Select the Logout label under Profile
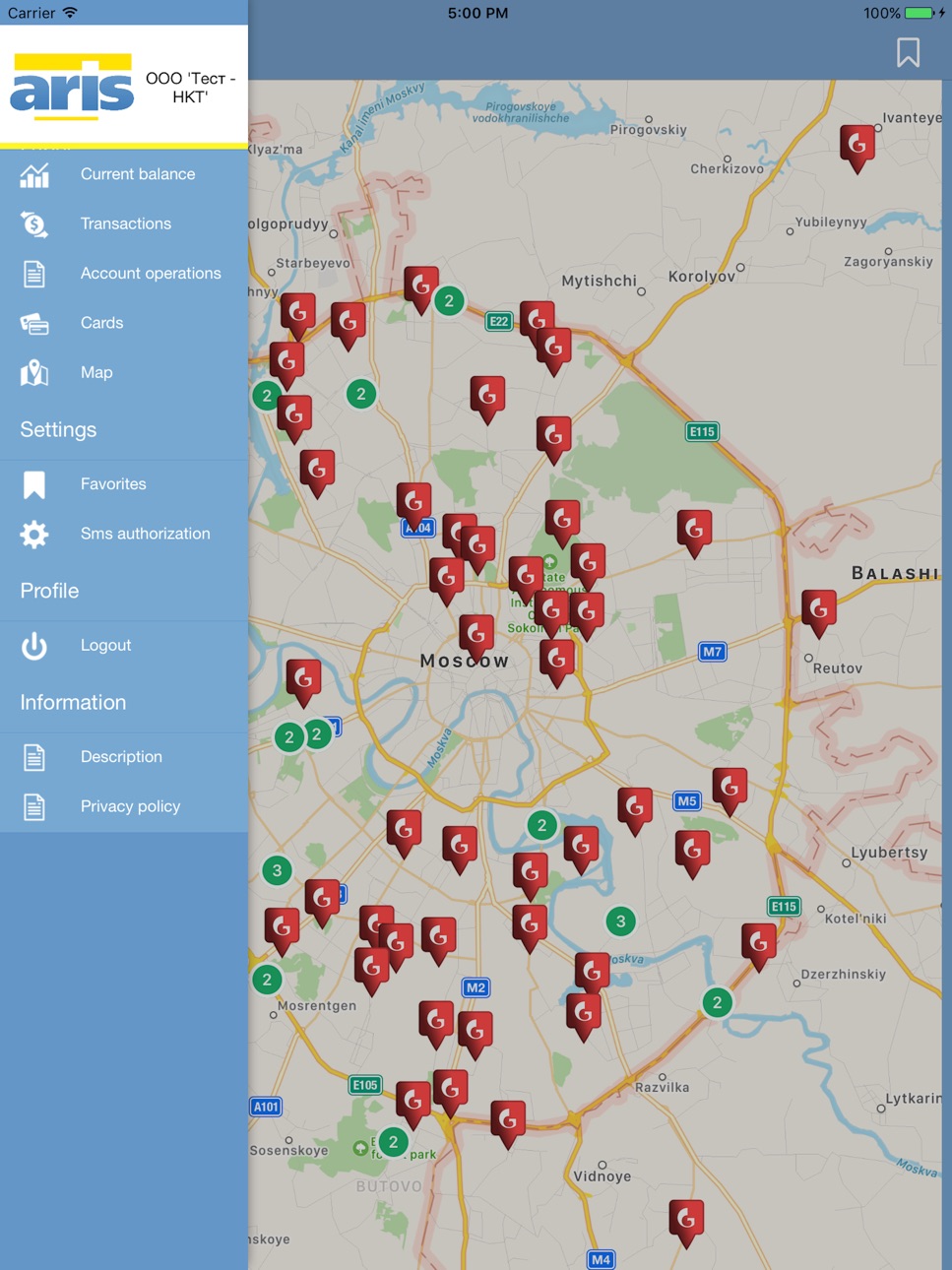Screen dimensions: 952x1270 point(105,645)
